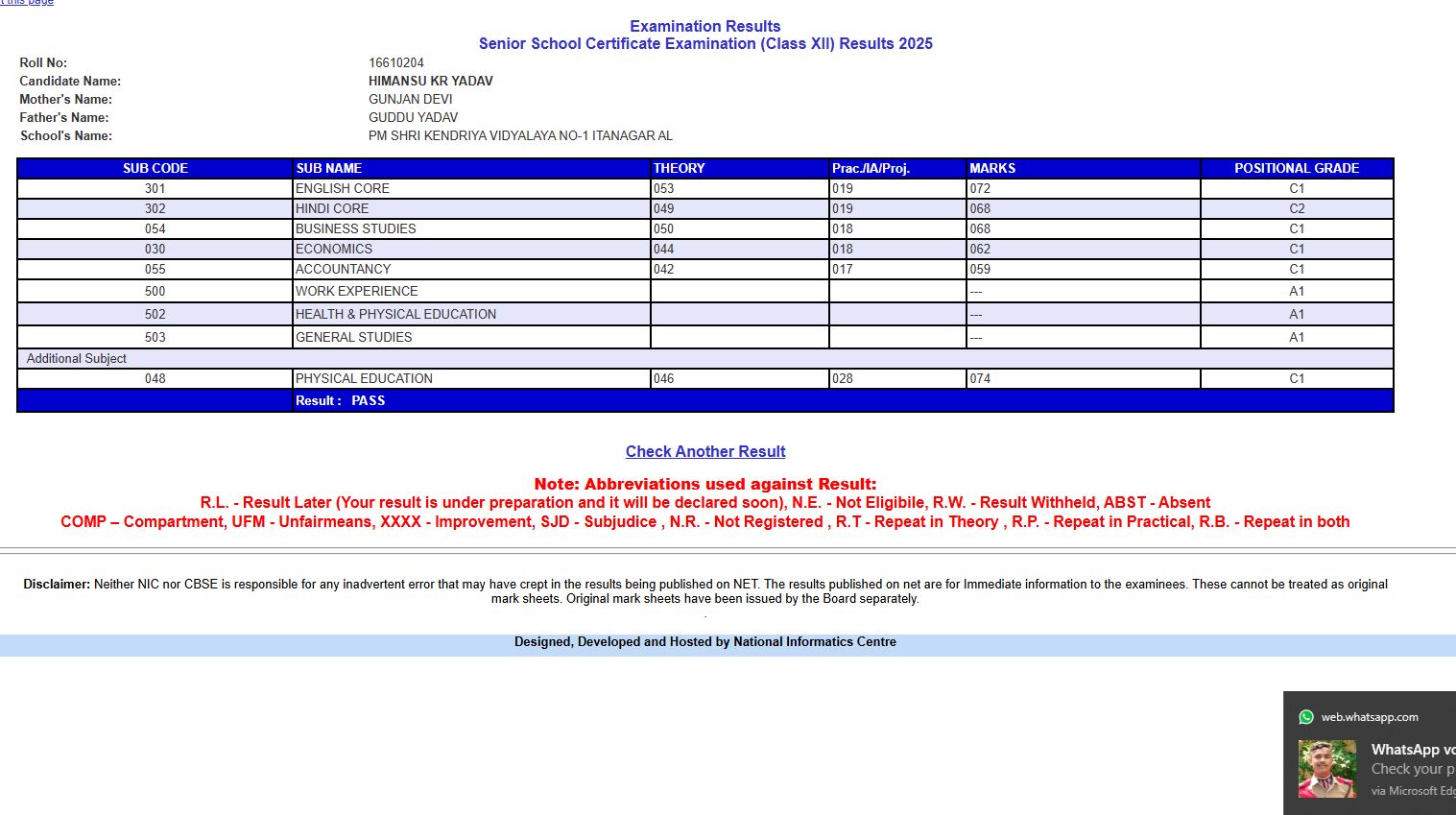Click the HEALTH & PHYSICAL EDUCATION cell
The height and width of the screenshot is (815, 1456).
(396, 314)
